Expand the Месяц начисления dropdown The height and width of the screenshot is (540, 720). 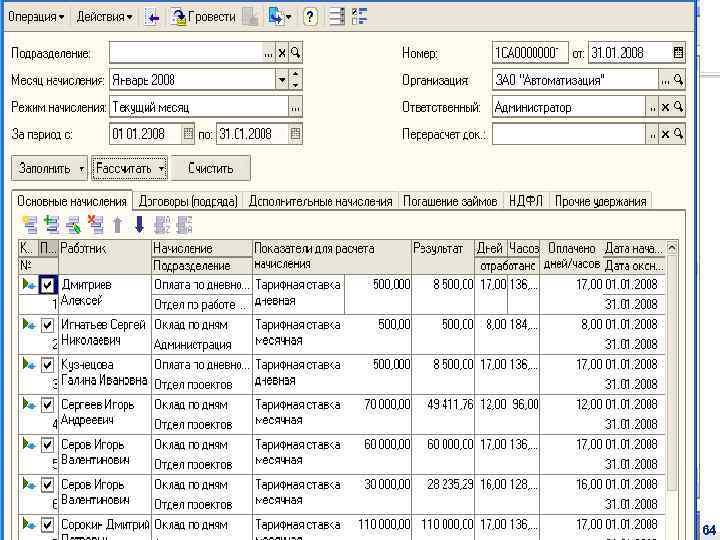click(282, 79)
